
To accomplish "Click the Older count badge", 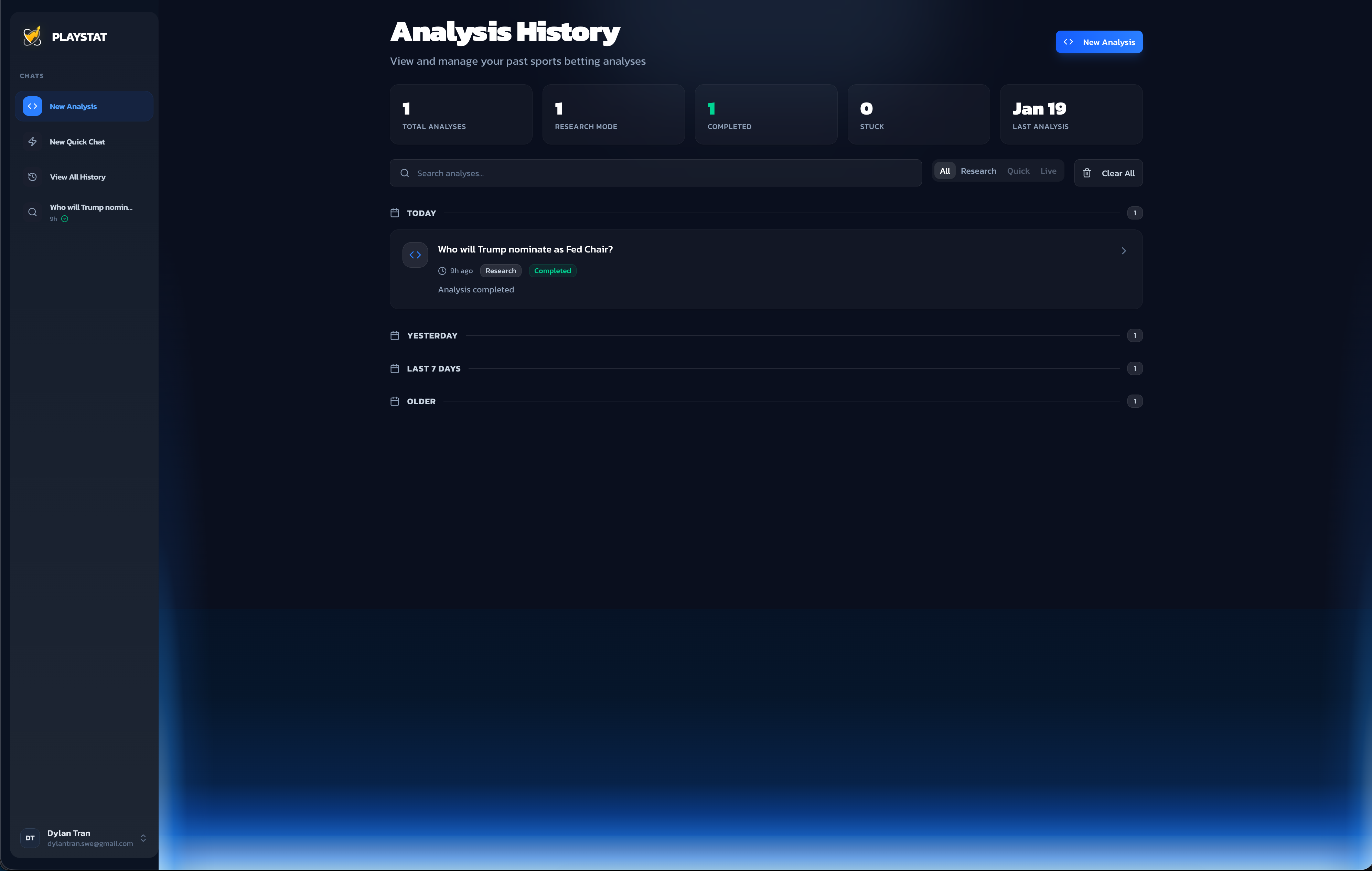I will [1134, 401].
